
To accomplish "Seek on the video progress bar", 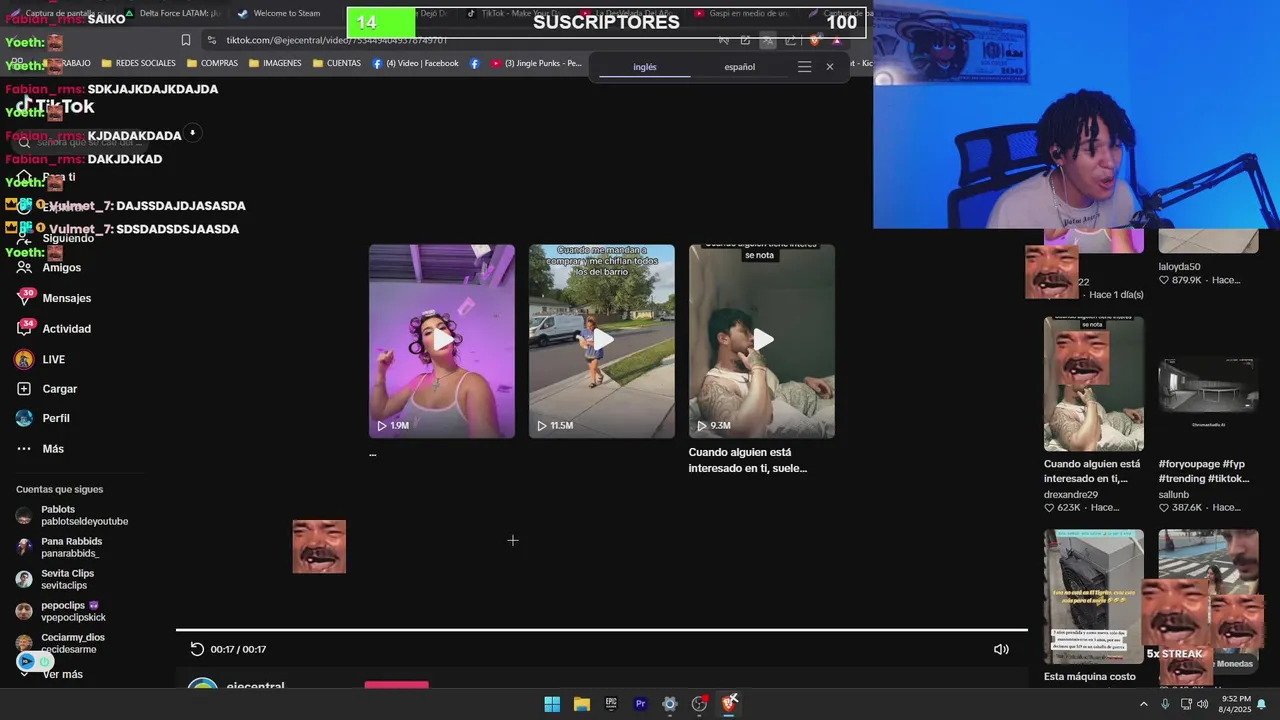I will [602, 630].
